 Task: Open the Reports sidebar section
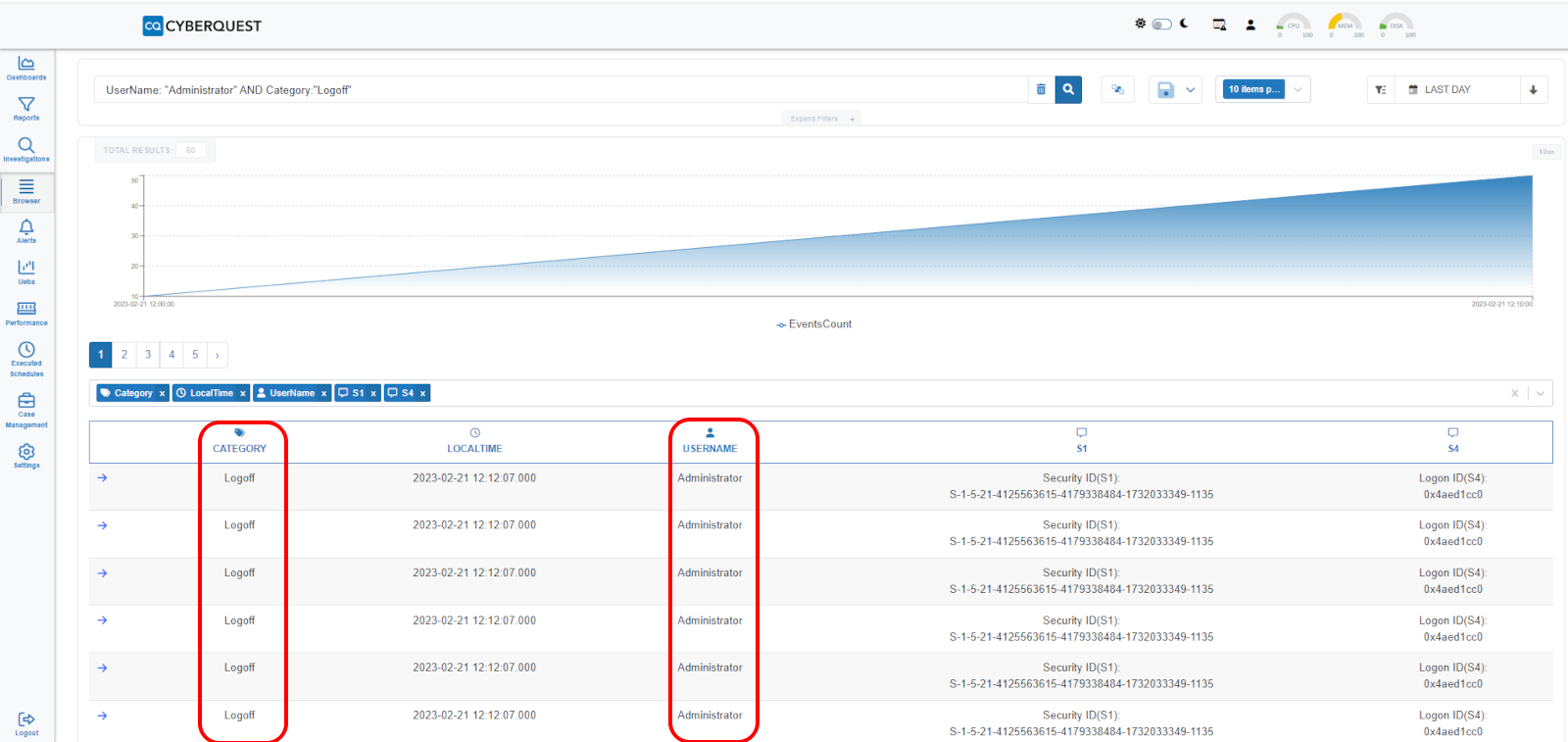click(x=26, y=109)
